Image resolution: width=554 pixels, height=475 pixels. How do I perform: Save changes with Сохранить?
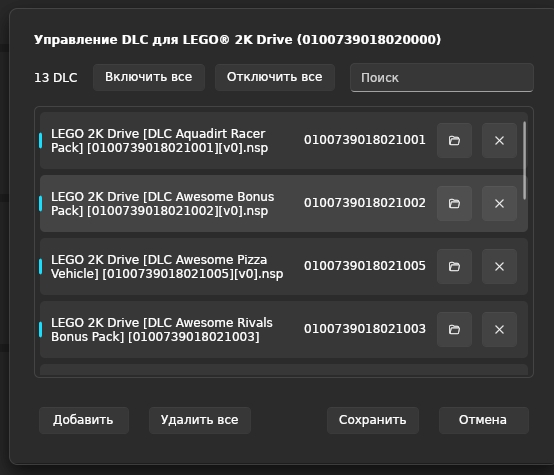tap(372, 420)
